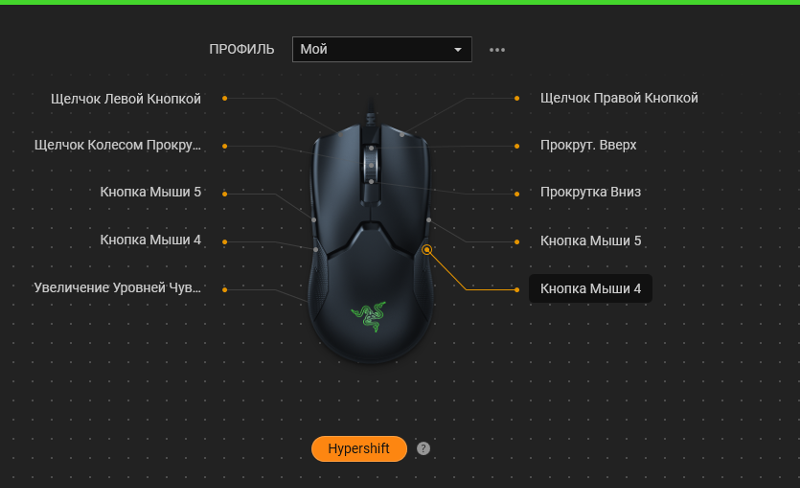
Task: Select right-side Кнопка Мыши 5 assignment
Action: point(591,240)
